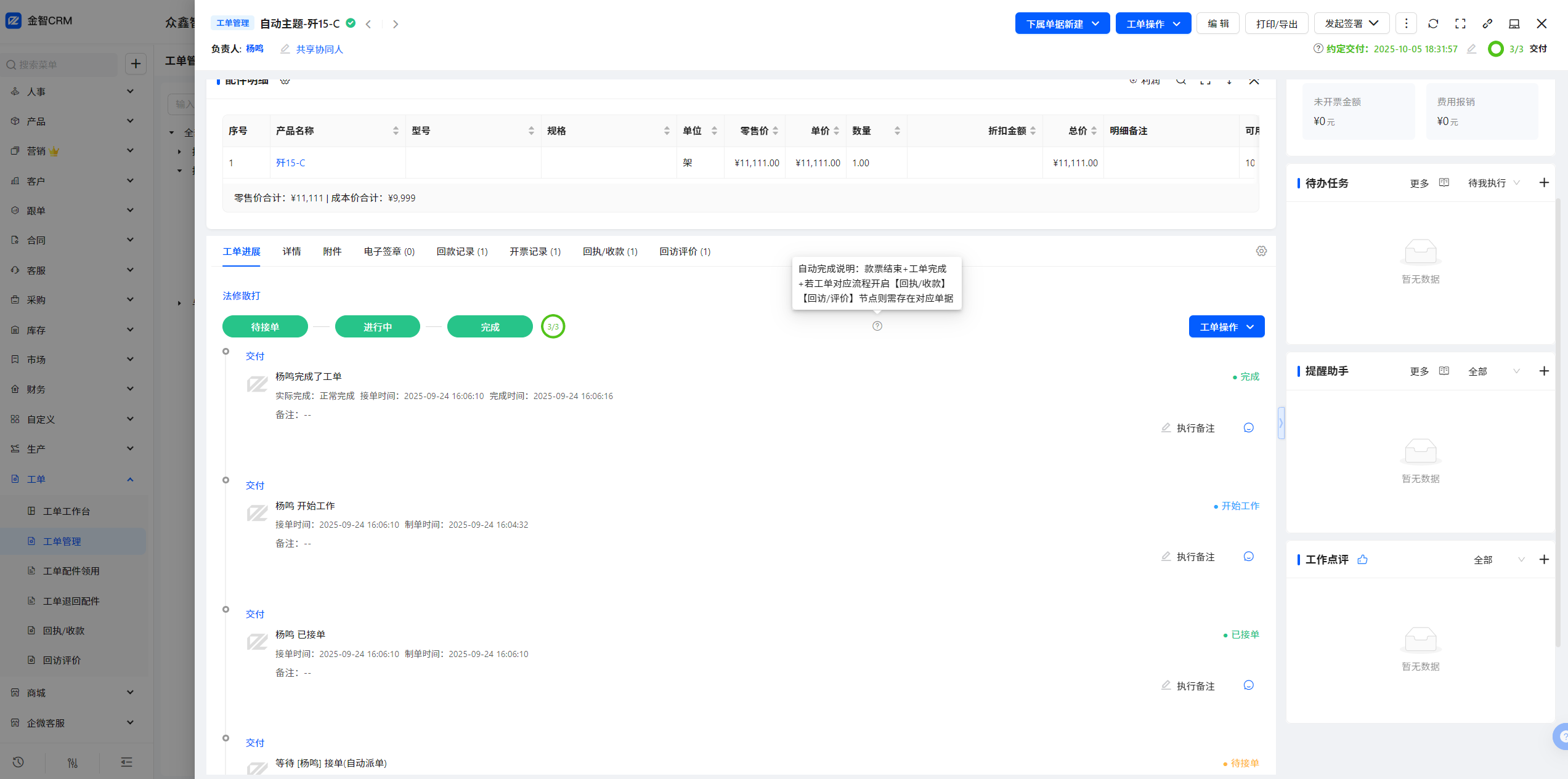Click the fullscreen expand icon in header
Viewport: 1568px width, 779px height.
[x=1460, y=23]
